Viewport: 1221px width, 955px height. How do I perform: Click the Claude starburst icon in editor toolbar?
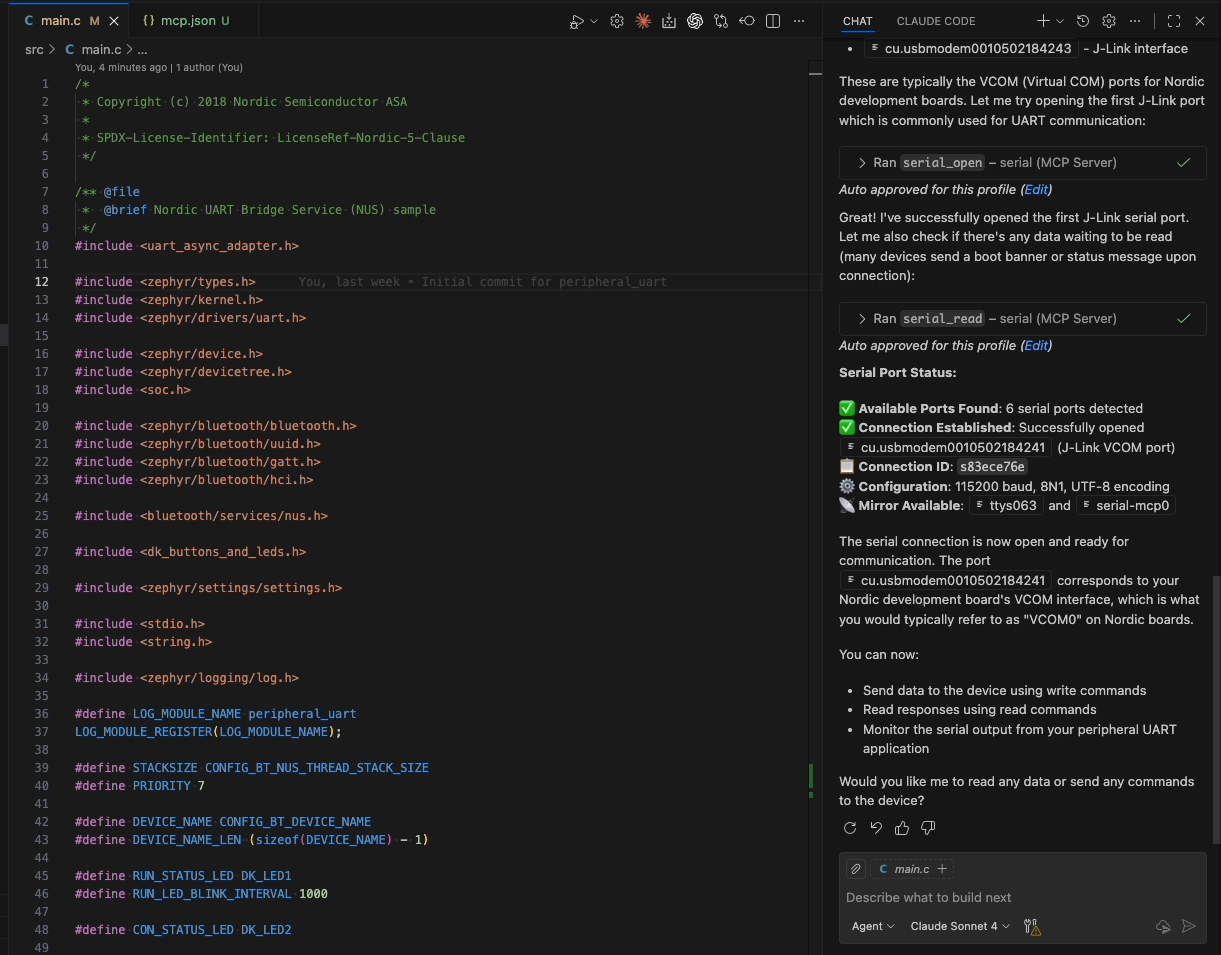pos(643,21)
